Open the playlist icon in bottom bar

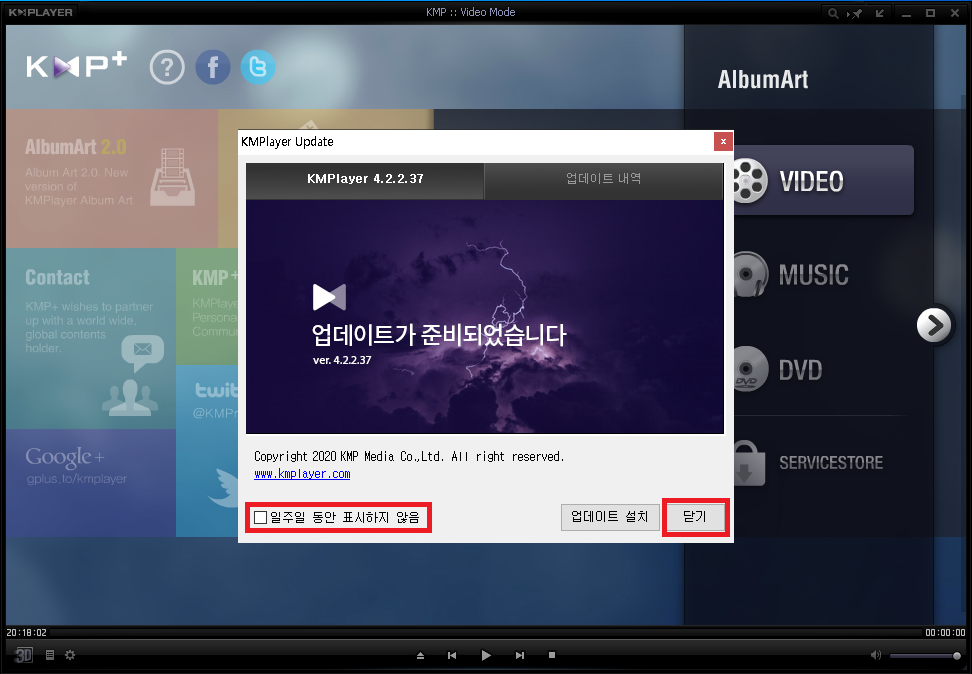pos(50,655)
